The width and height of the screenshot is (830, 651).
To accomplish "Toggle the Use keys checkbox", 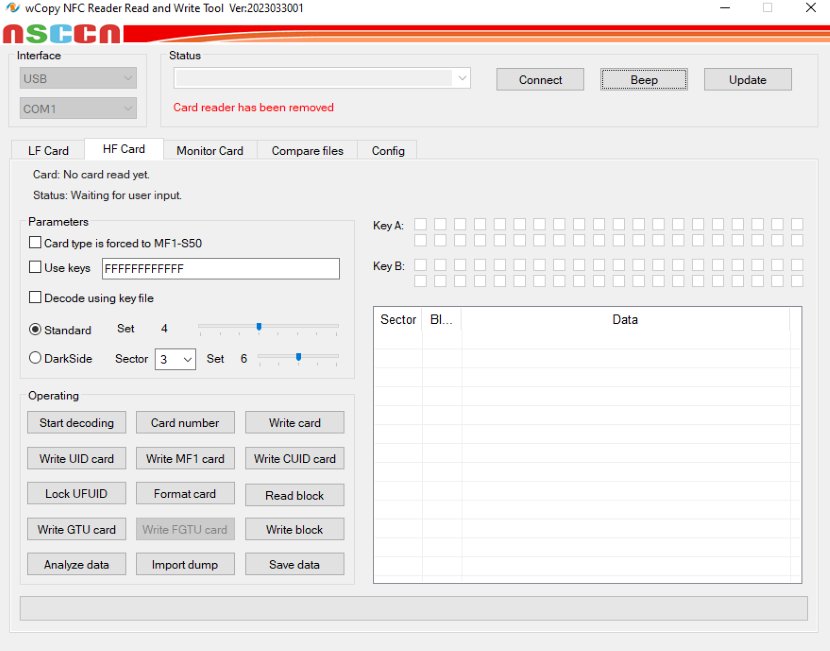I will 36,268.
